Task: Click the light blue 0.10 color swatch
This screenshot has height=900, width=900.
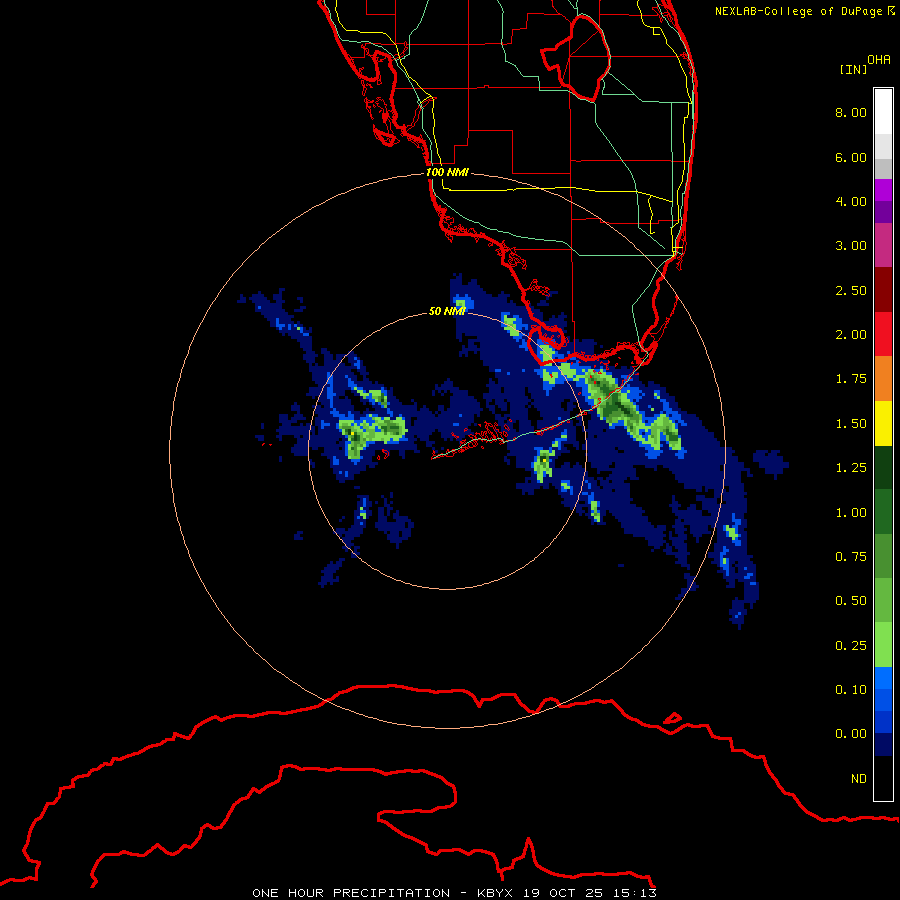Action: (883, 678)
